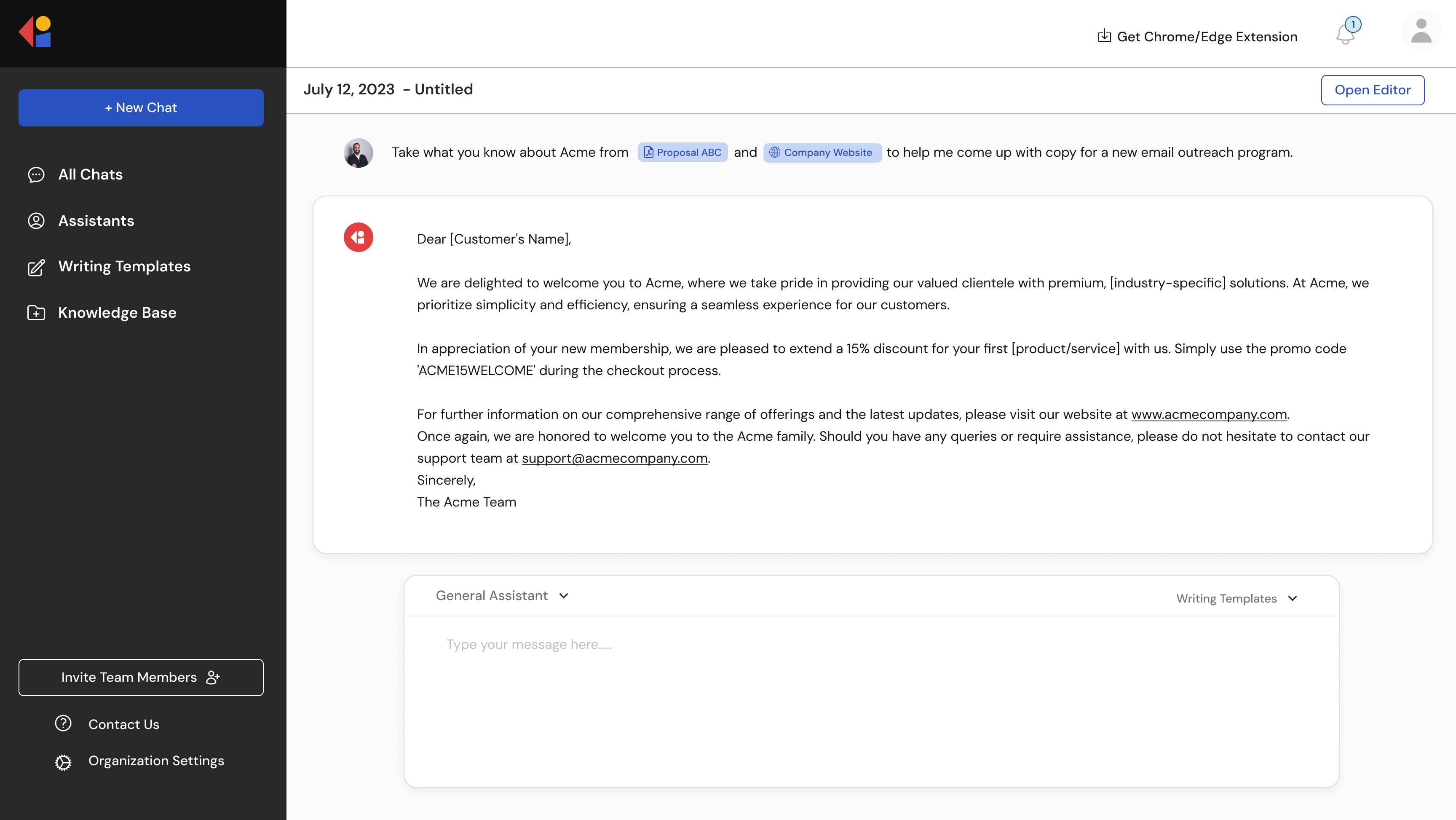Open All Chats from the sidebar
The image size is (1456, 820).
pyautogui.click(x=91, y=174)
